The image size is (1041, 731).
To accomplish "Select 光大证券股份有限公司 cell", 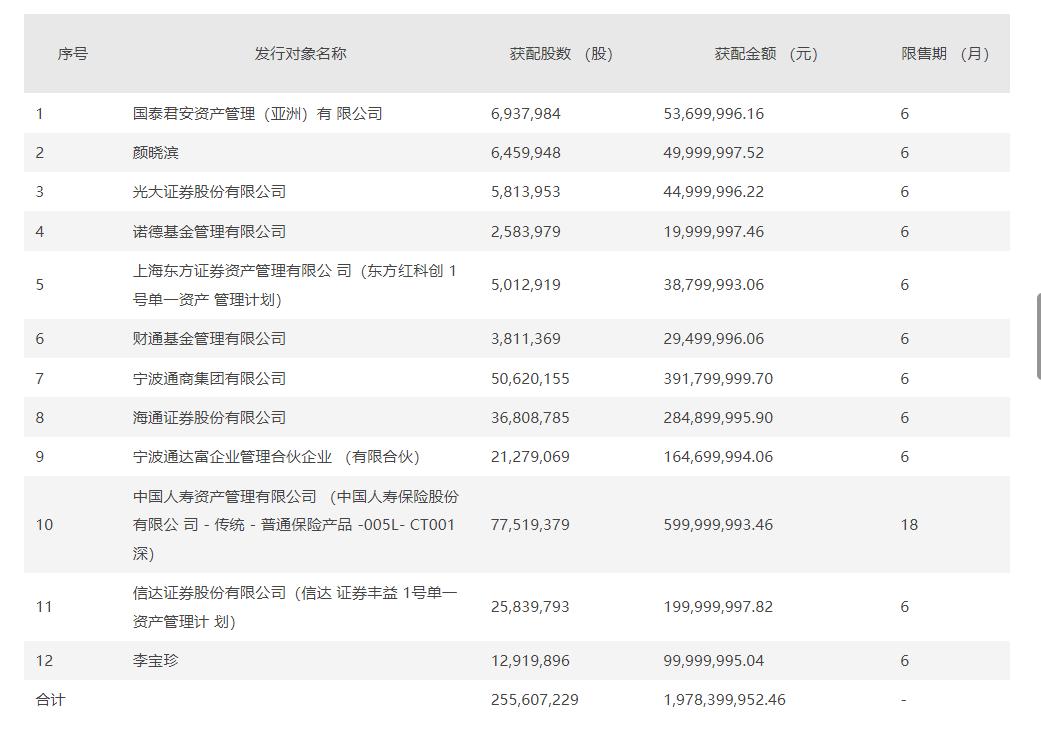I will tap(209, 192).
